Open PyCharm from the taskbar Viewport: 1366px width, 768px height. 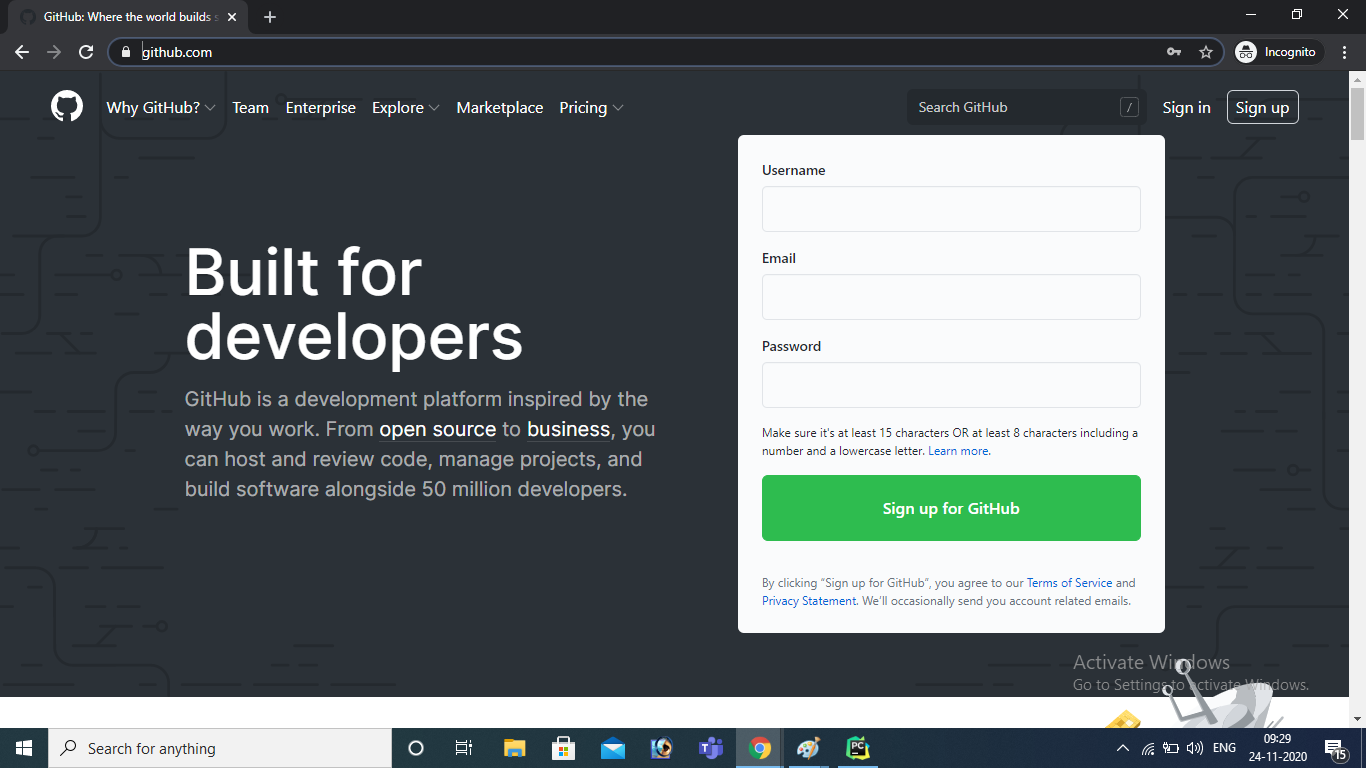click(857, 747)
